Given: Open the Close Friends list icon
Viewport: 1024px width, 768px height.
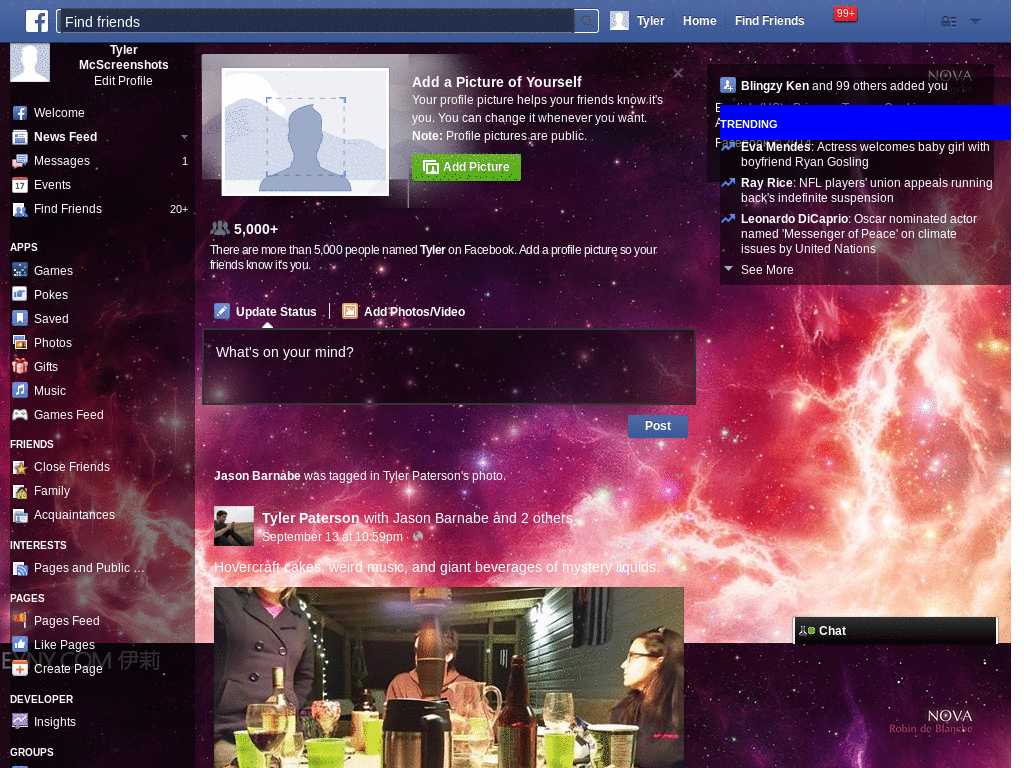Looking at the screenshot, I should click(20, 467).
